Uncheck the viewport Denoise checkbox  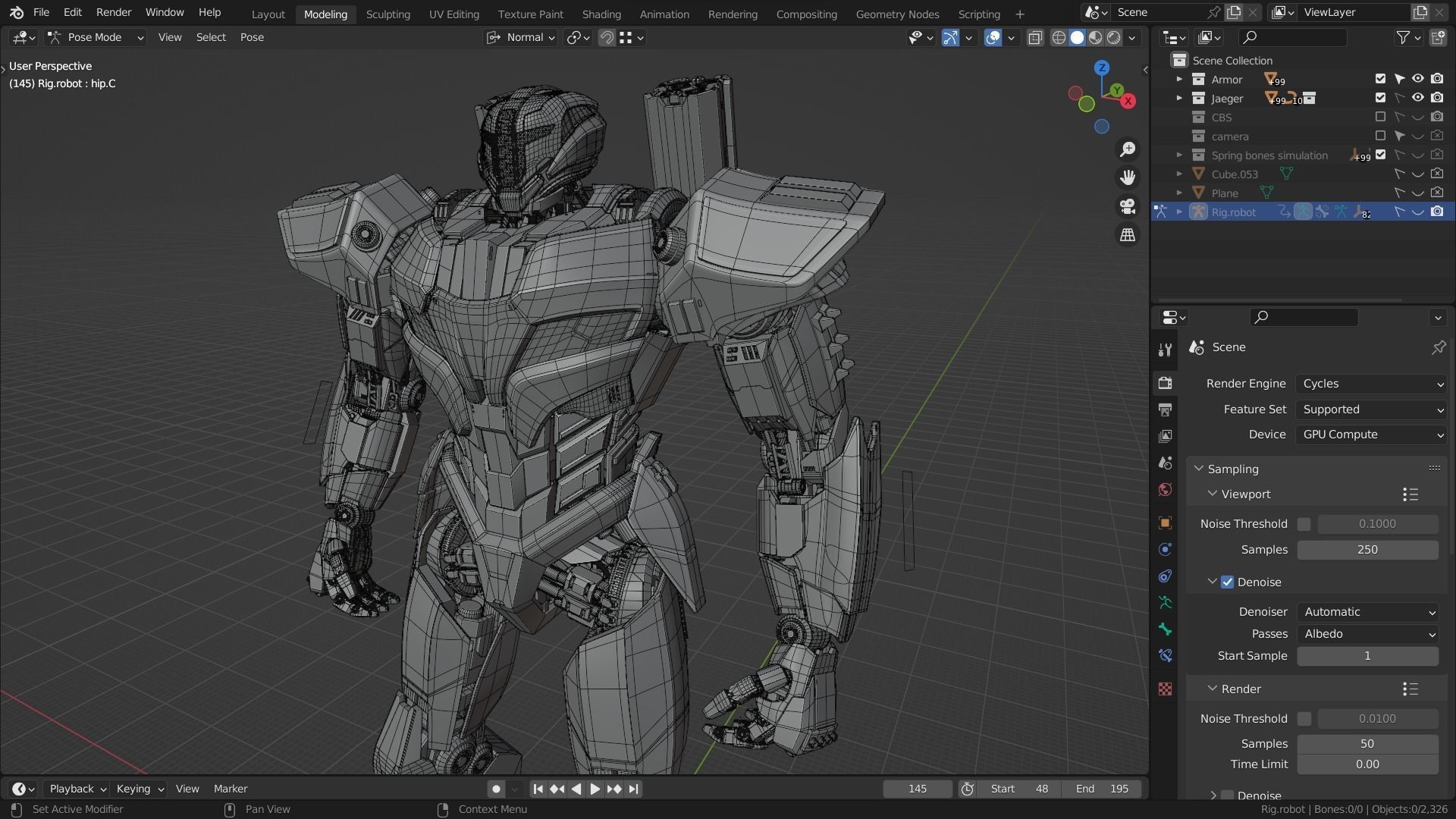click(x=1227, y=582)
